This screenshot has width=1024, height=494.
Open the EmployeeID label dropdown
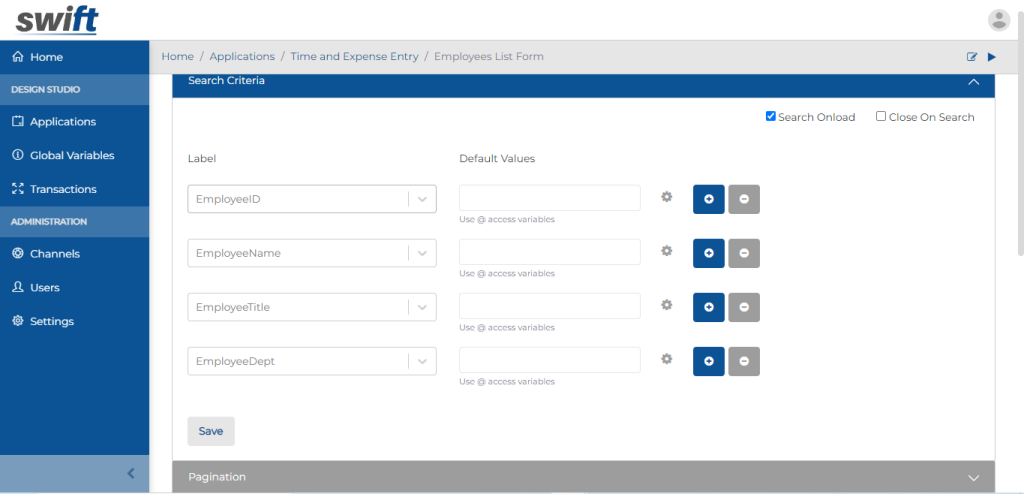(312, 199)
